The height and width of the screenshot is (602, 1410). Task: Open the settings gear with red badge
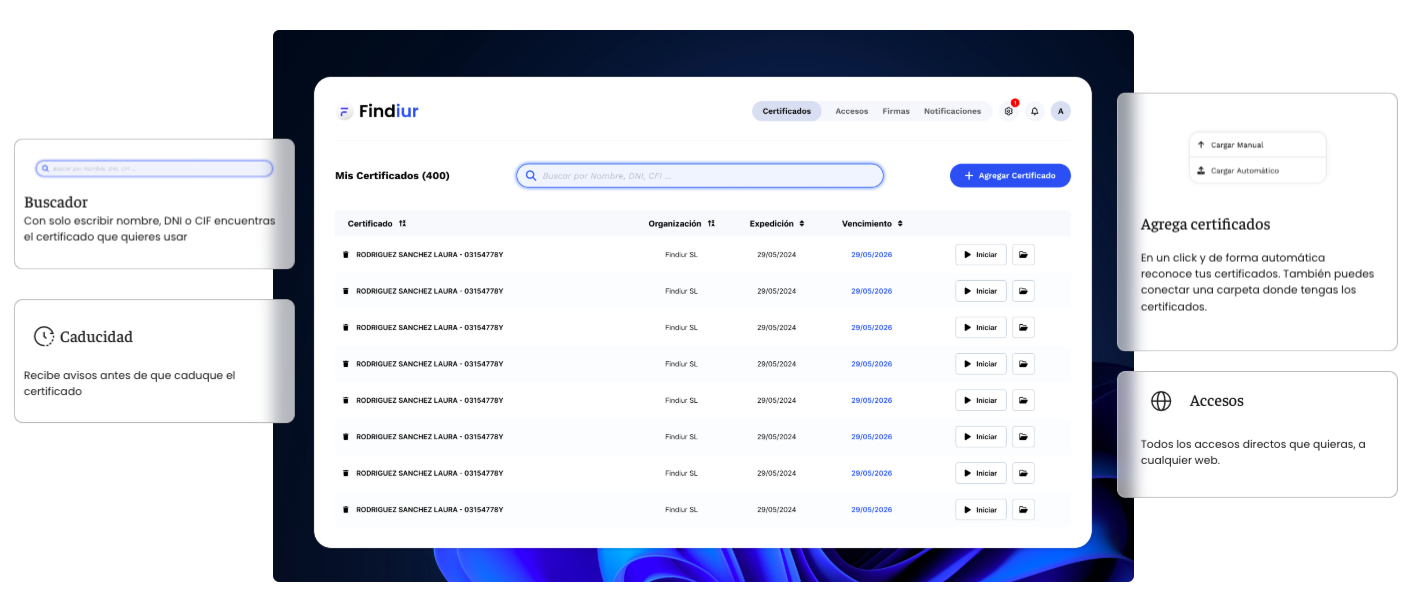(x=1008, y=111)
